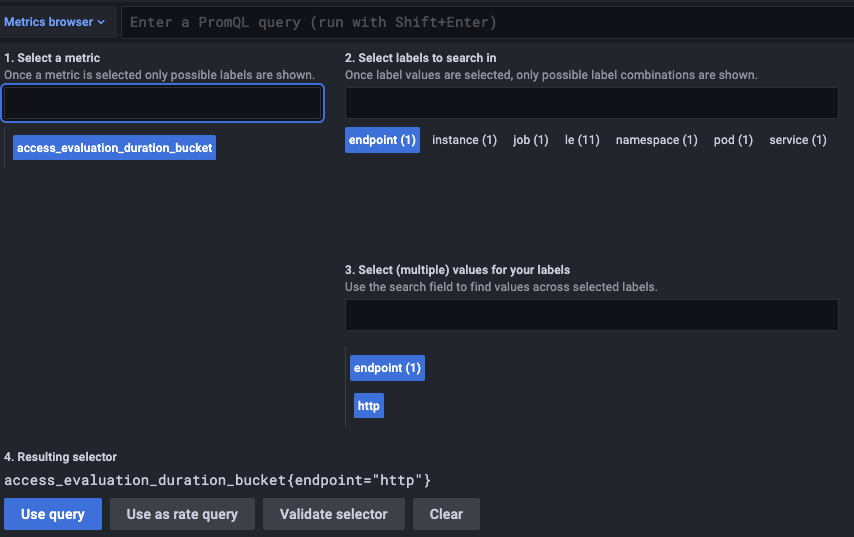Click the label values search field under step 3
Image resolution: width=854 pixels, height=537 pixels.
coord(591,315)
